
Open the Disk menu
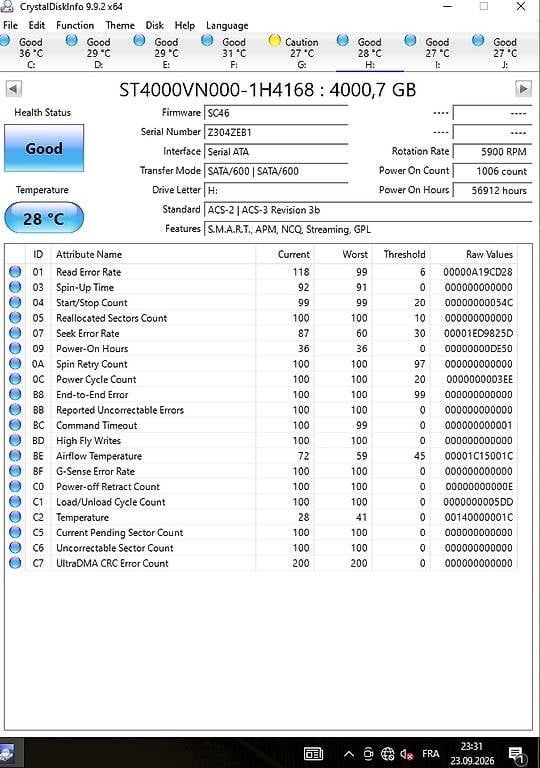click(154, 25)
